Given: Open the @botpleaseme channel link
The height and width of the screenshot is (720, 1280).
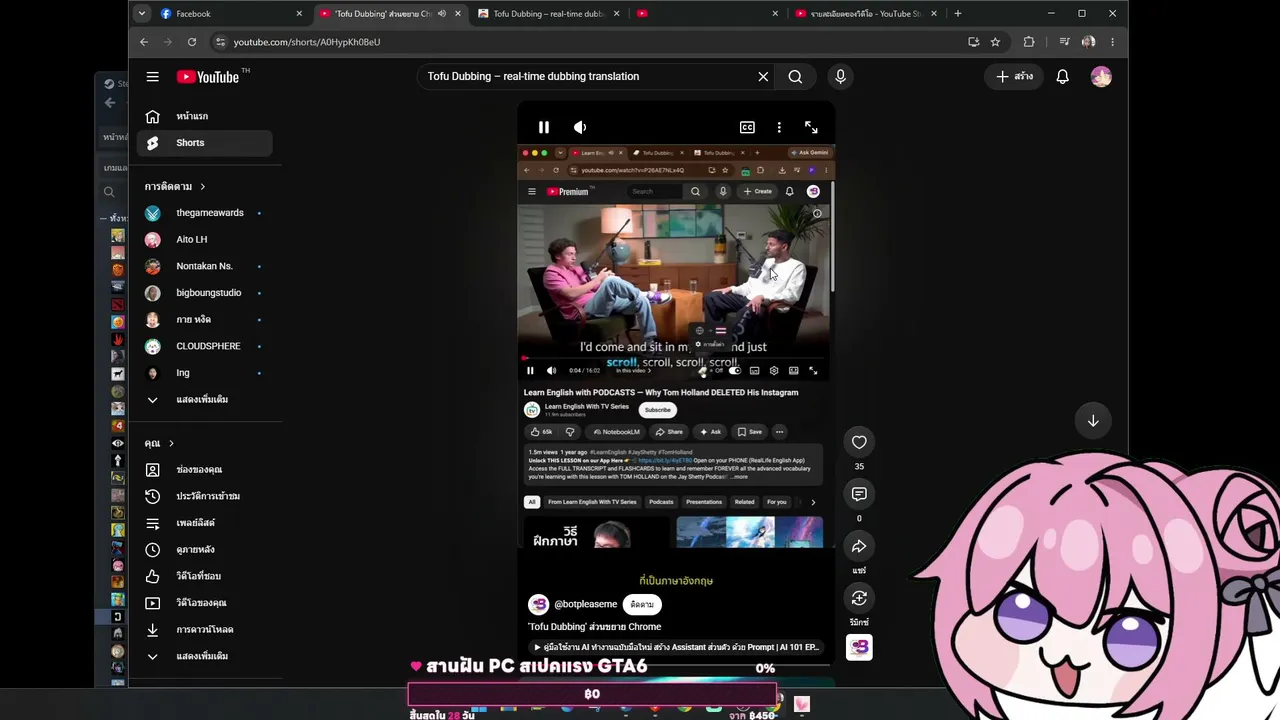Looking at the screenshot, I should click(x=586, y=604).
